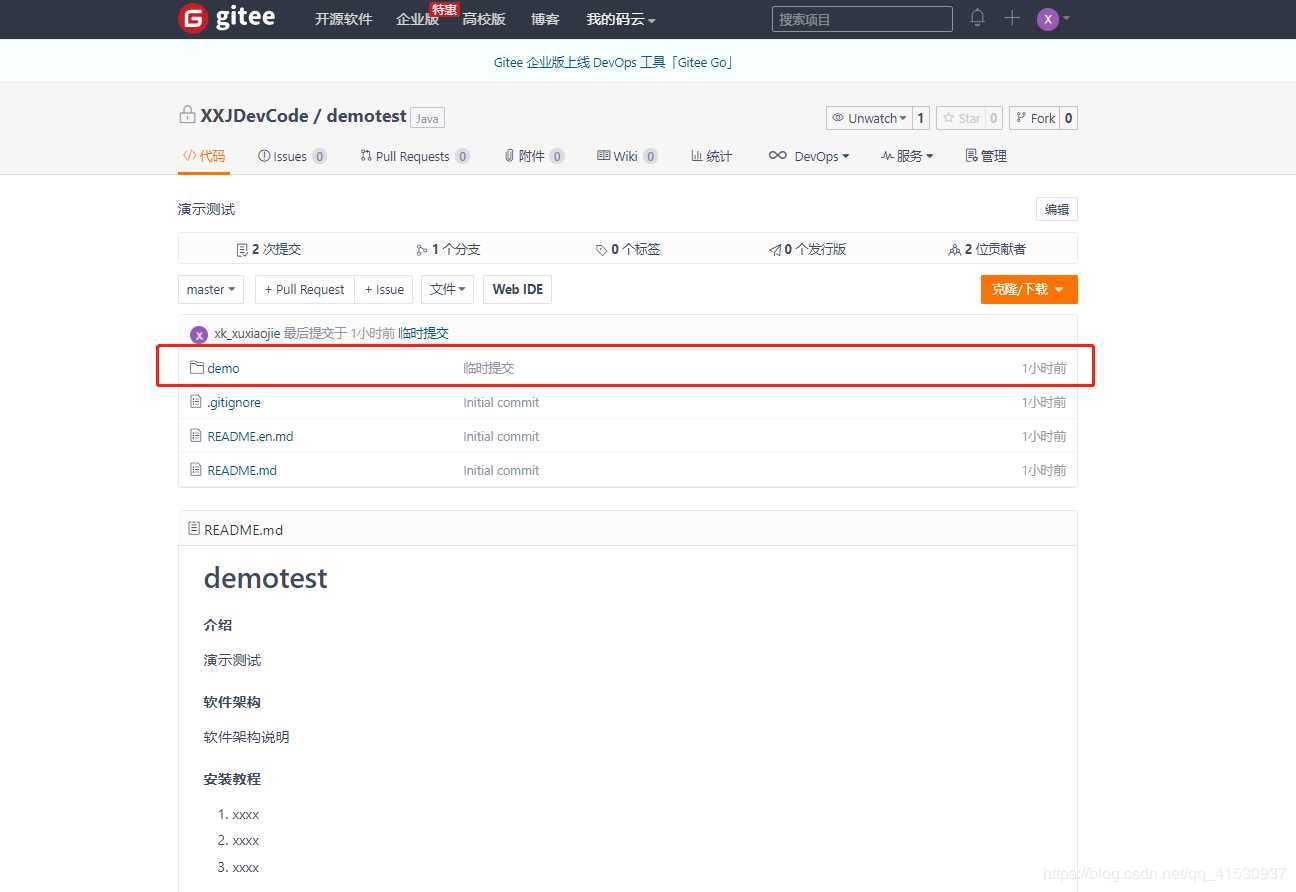Click the README.en.md file icon

(196, 436)
